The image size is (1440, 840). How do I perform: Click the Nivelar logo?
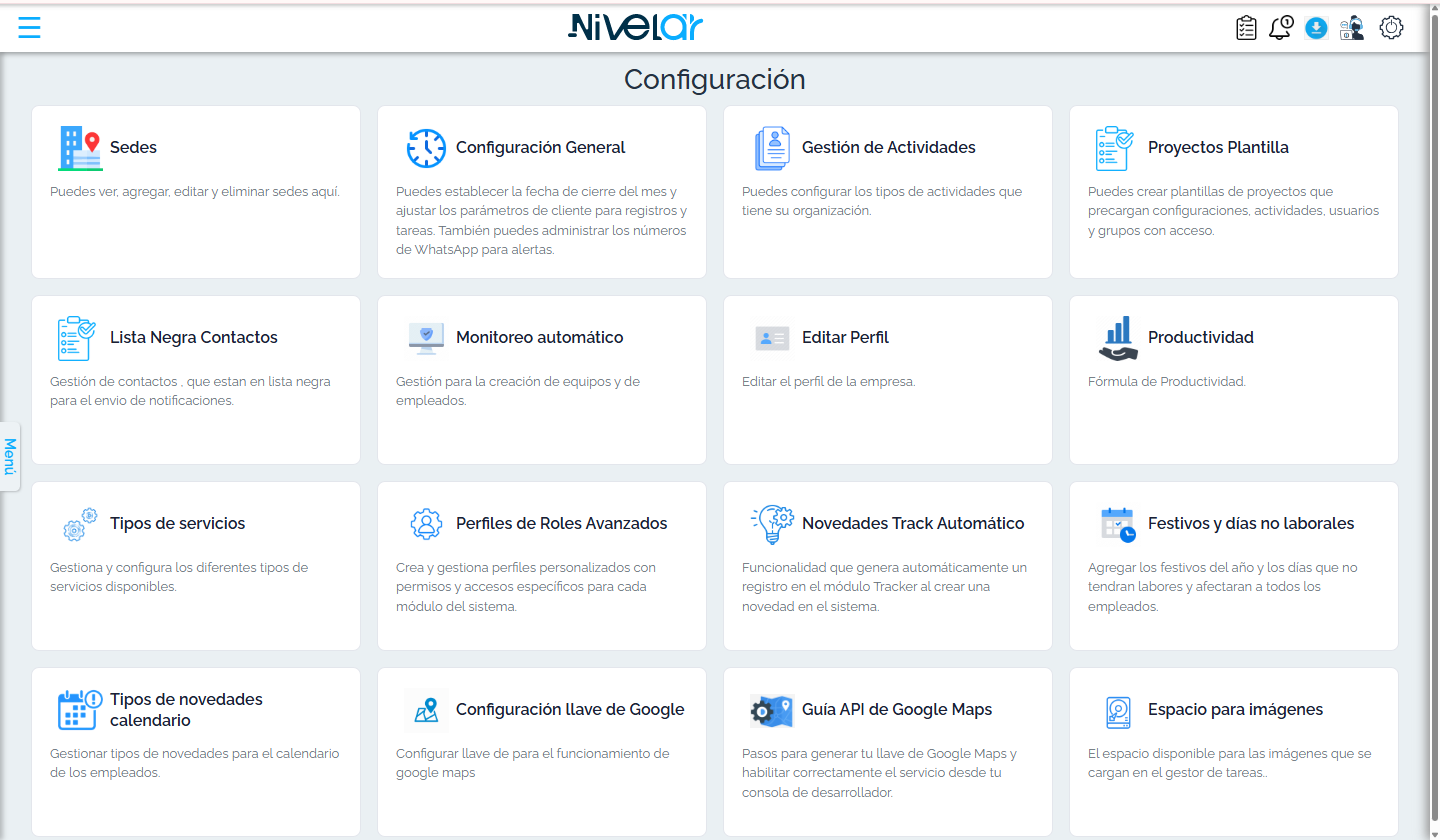click(636, 27)
